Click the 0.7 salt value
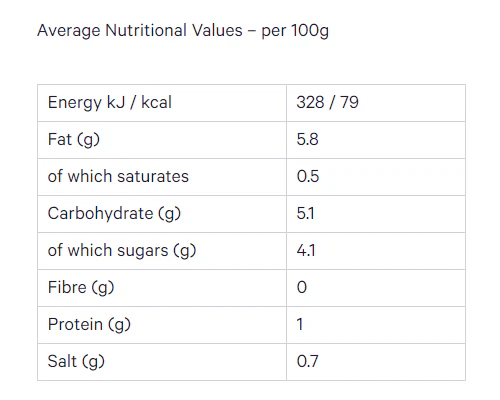Screen dimensions: 500x400 pyautogui.click(x=308, y=361)
